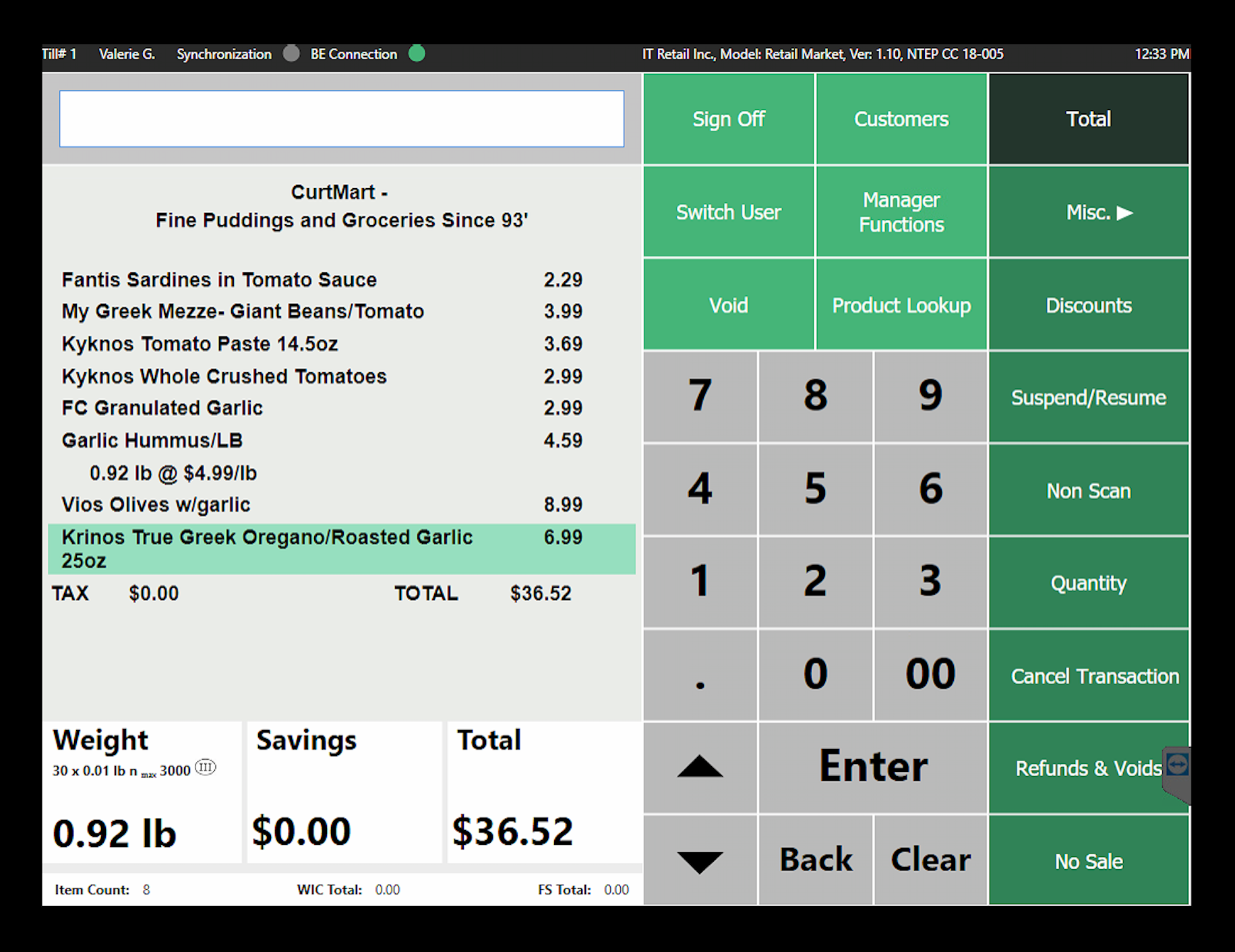Click the up arrow key
1235x952 pixels.
pyautogui.click(x=700, y=767)
